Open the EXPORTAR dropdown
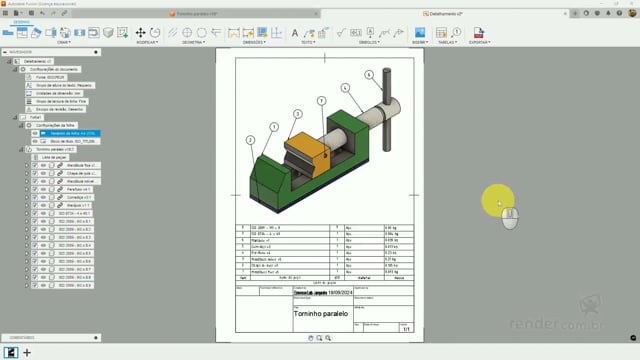The height and width of the screenshot is (360, 640). coord(480,42)
